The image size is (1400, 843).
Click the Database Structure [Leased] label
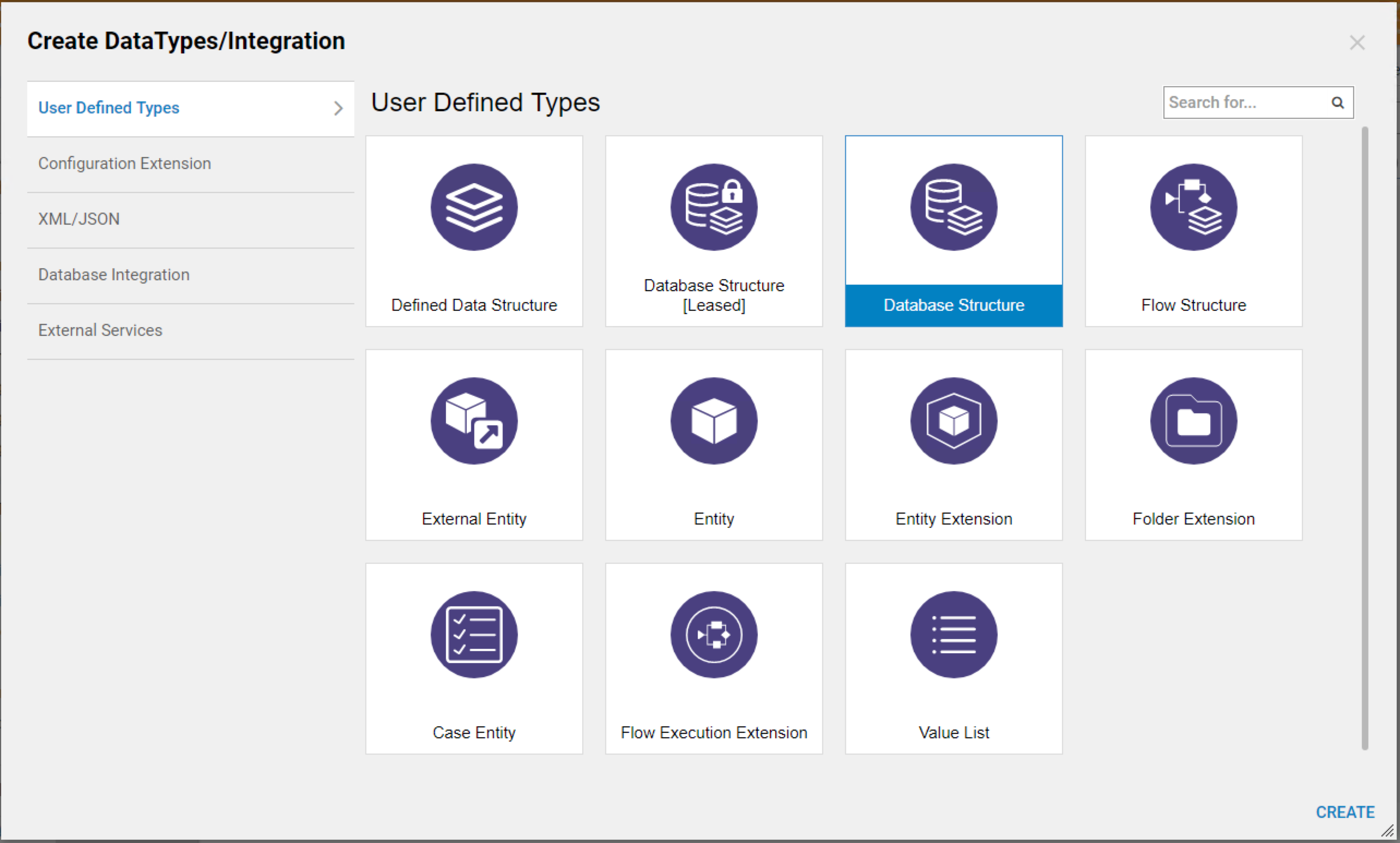coord(714,295)
